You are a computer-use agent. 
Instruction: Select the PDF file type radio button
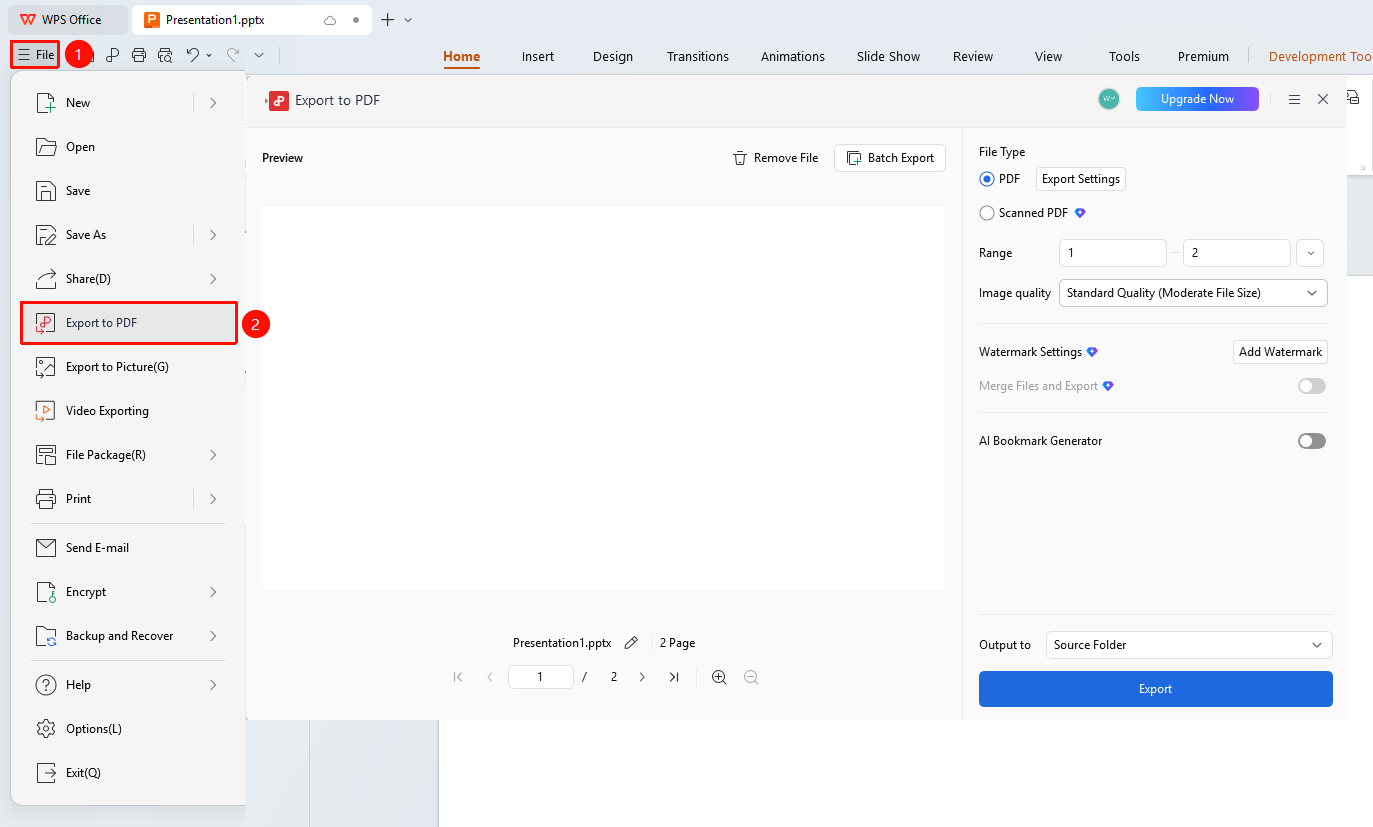(987, 179)
